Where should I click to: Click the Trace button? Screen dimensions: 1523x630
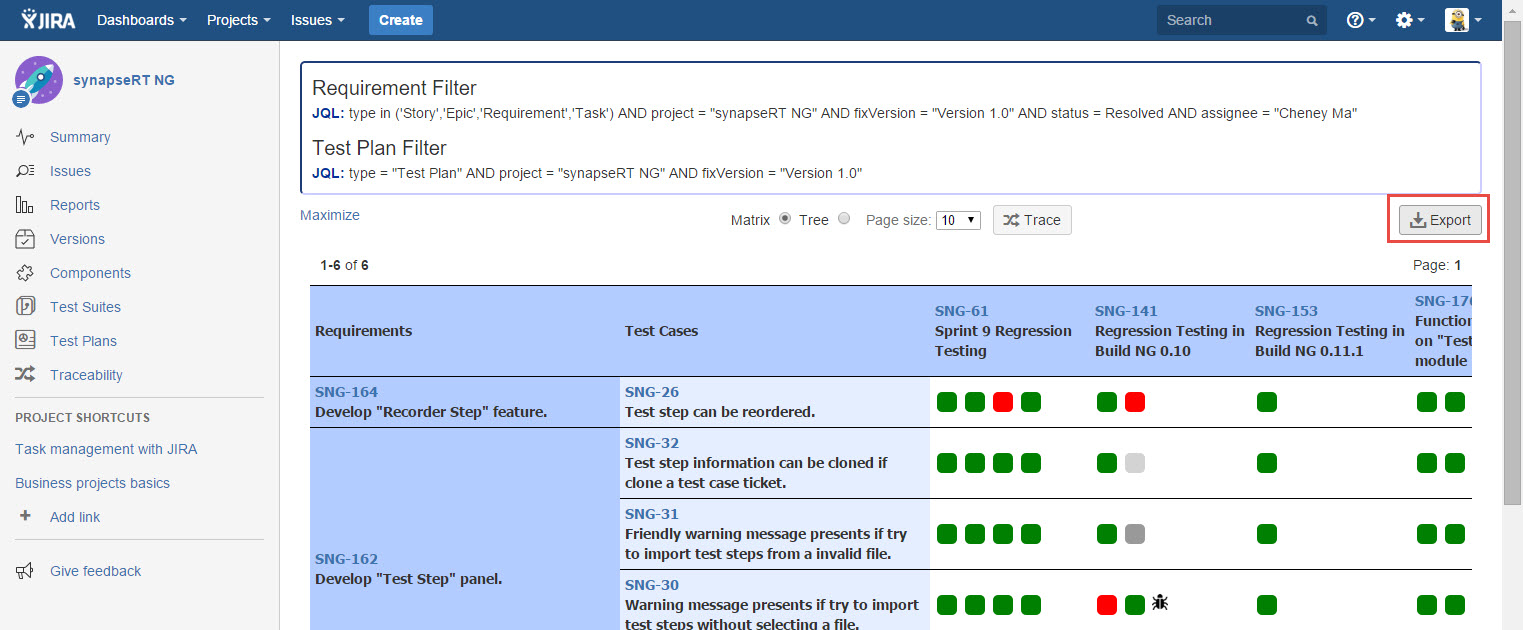coord(1032,220)
